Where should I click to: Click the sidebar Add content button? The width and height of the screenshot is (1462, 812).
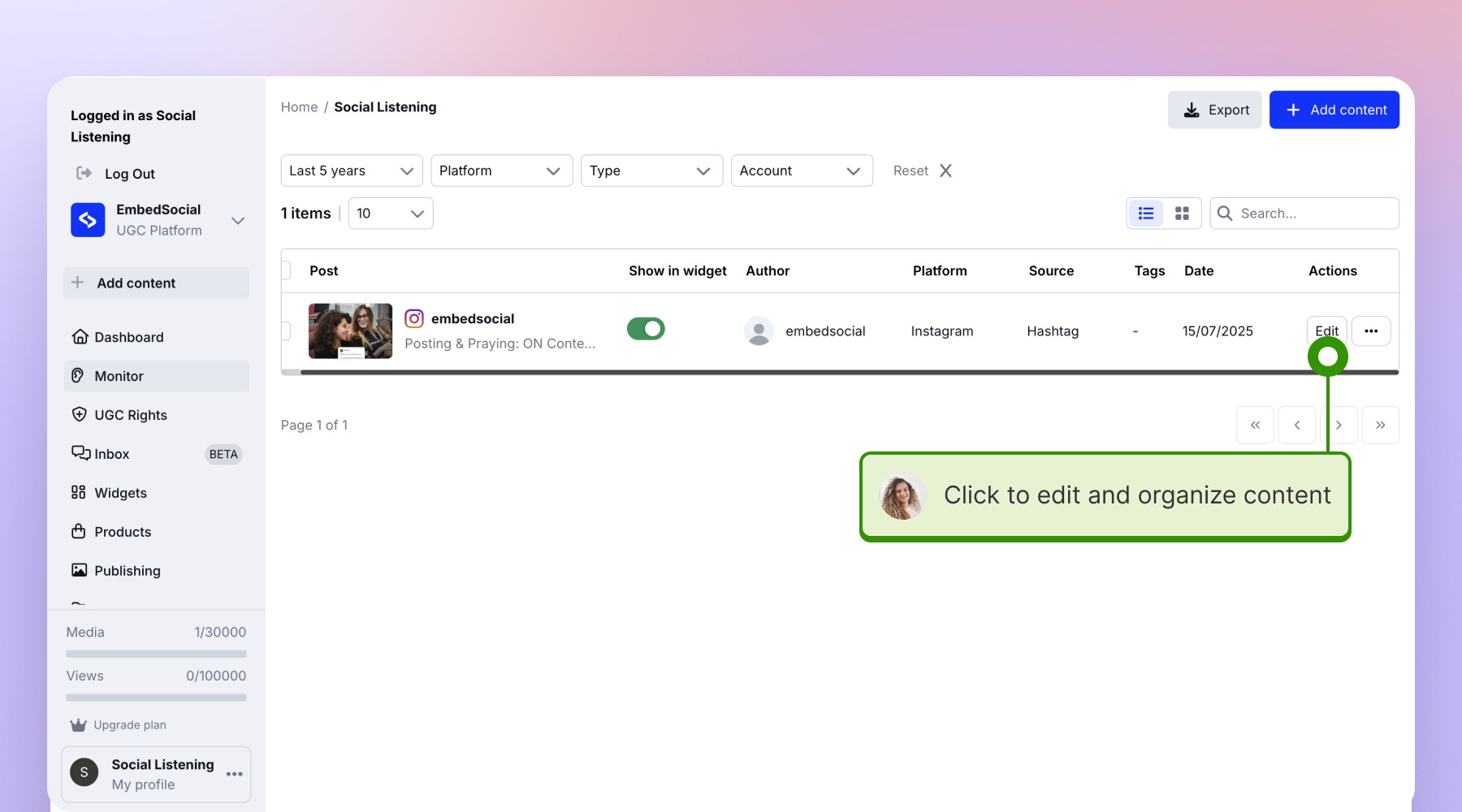(157, 283)
